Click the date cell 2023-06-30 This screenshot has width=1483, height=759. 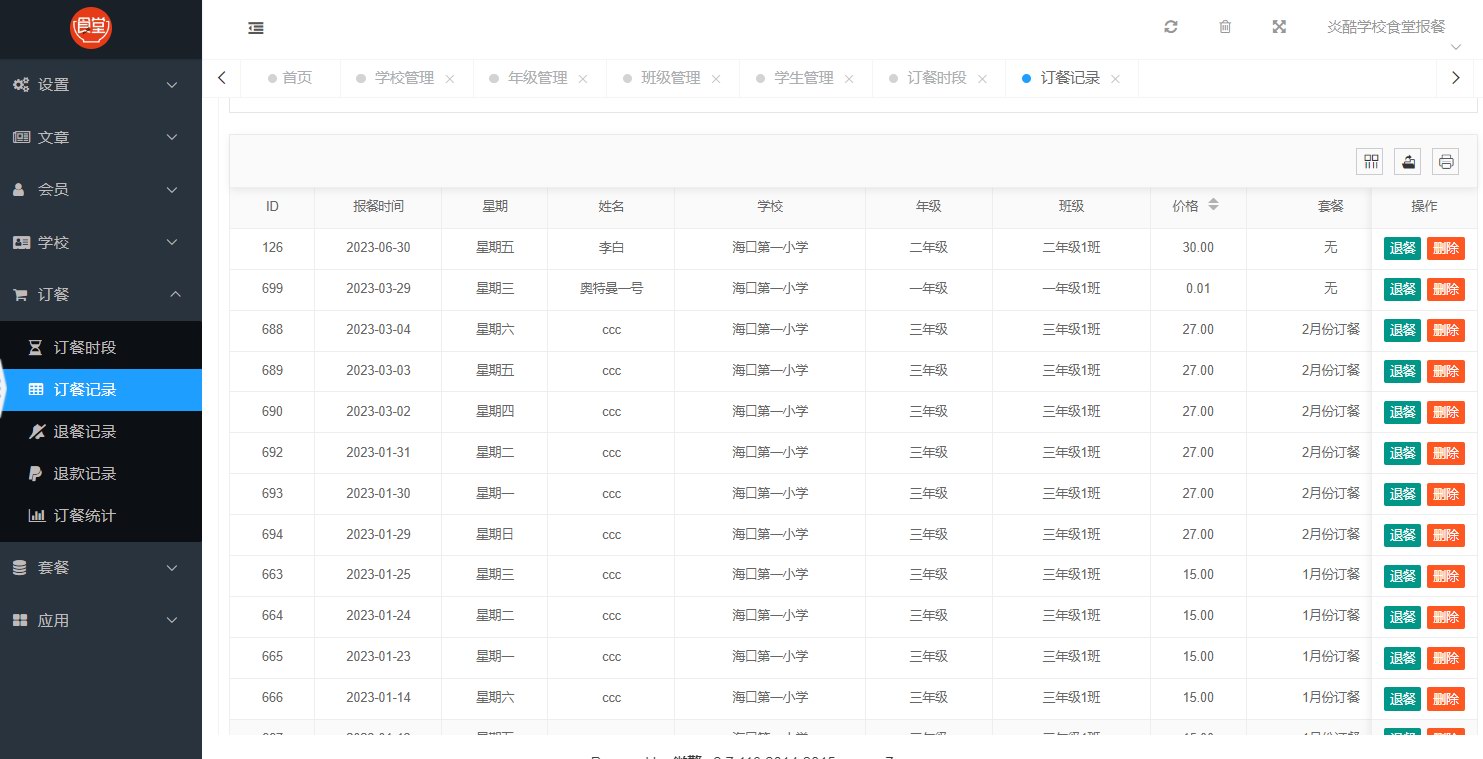(x=378, y=247)
